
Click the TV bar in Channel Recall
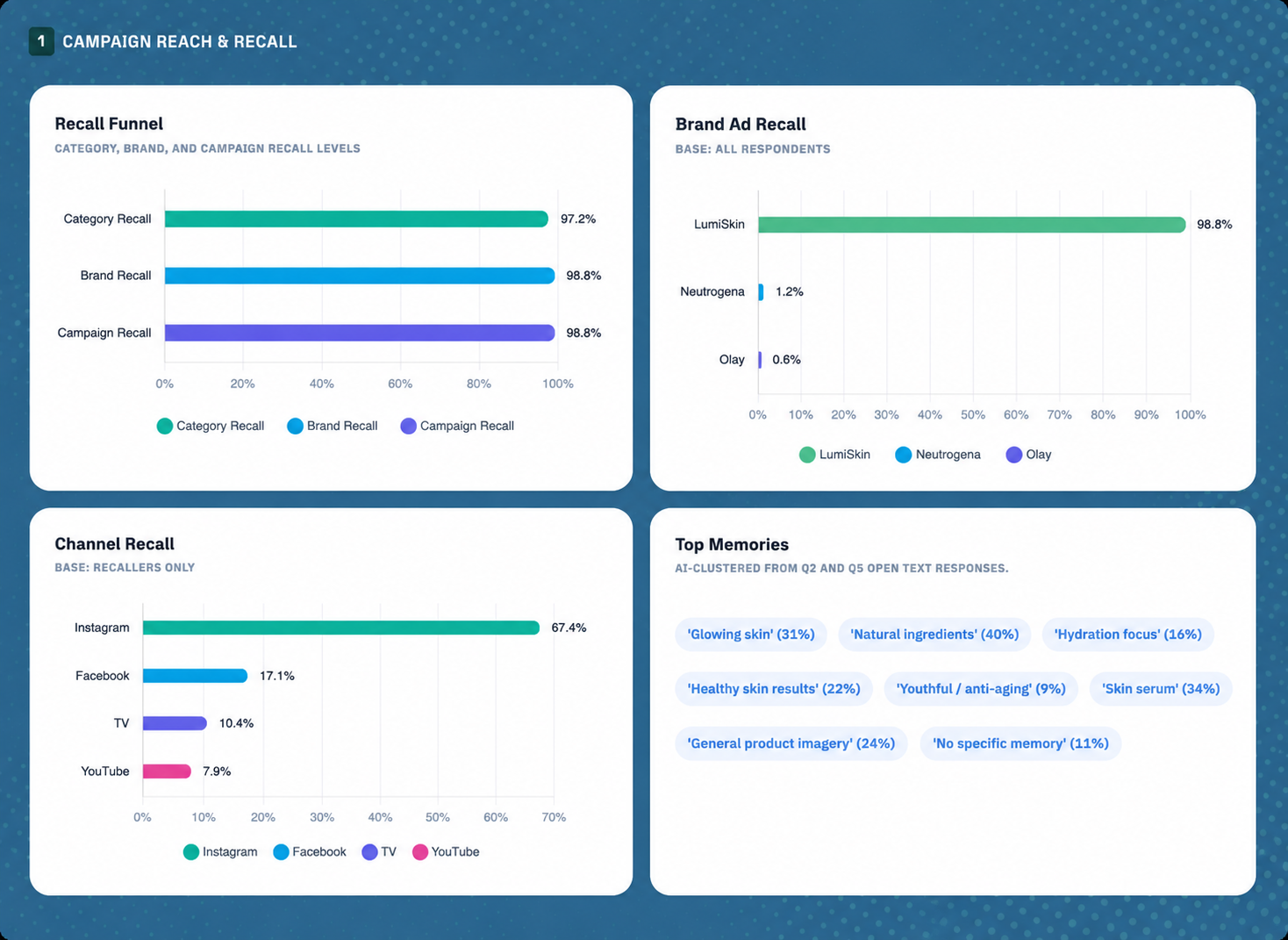click(175, 723)
